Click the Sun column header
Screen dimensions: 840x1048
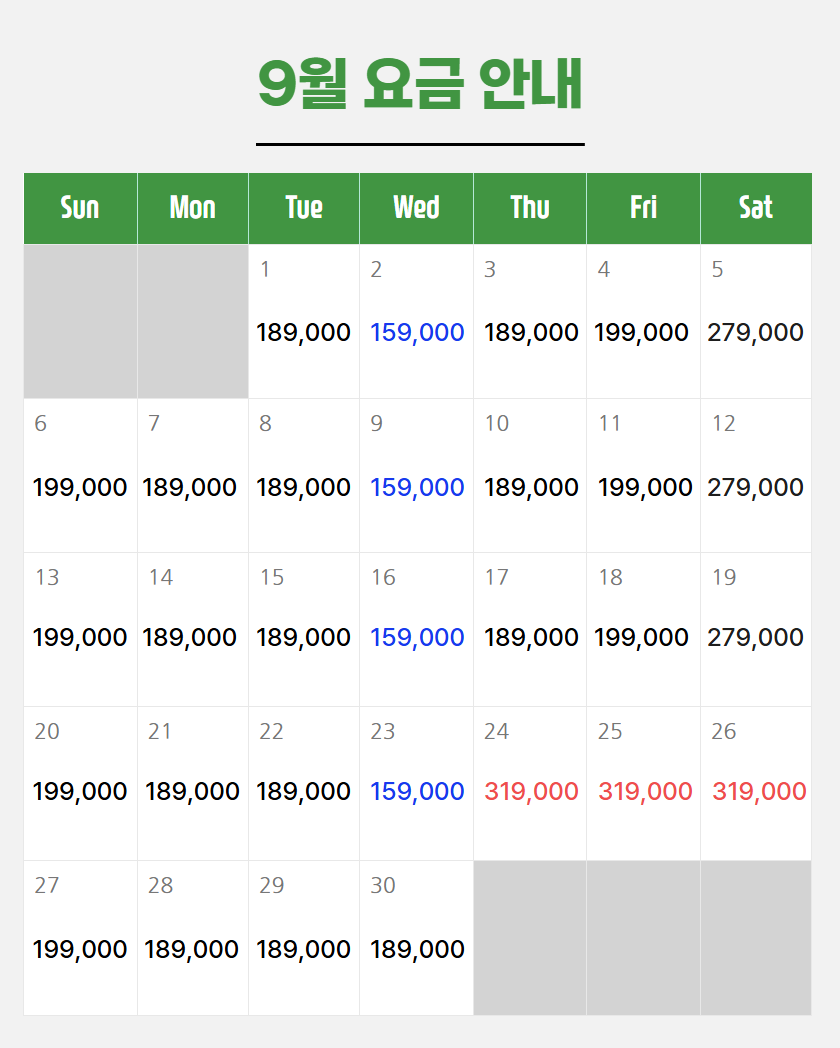80,209
